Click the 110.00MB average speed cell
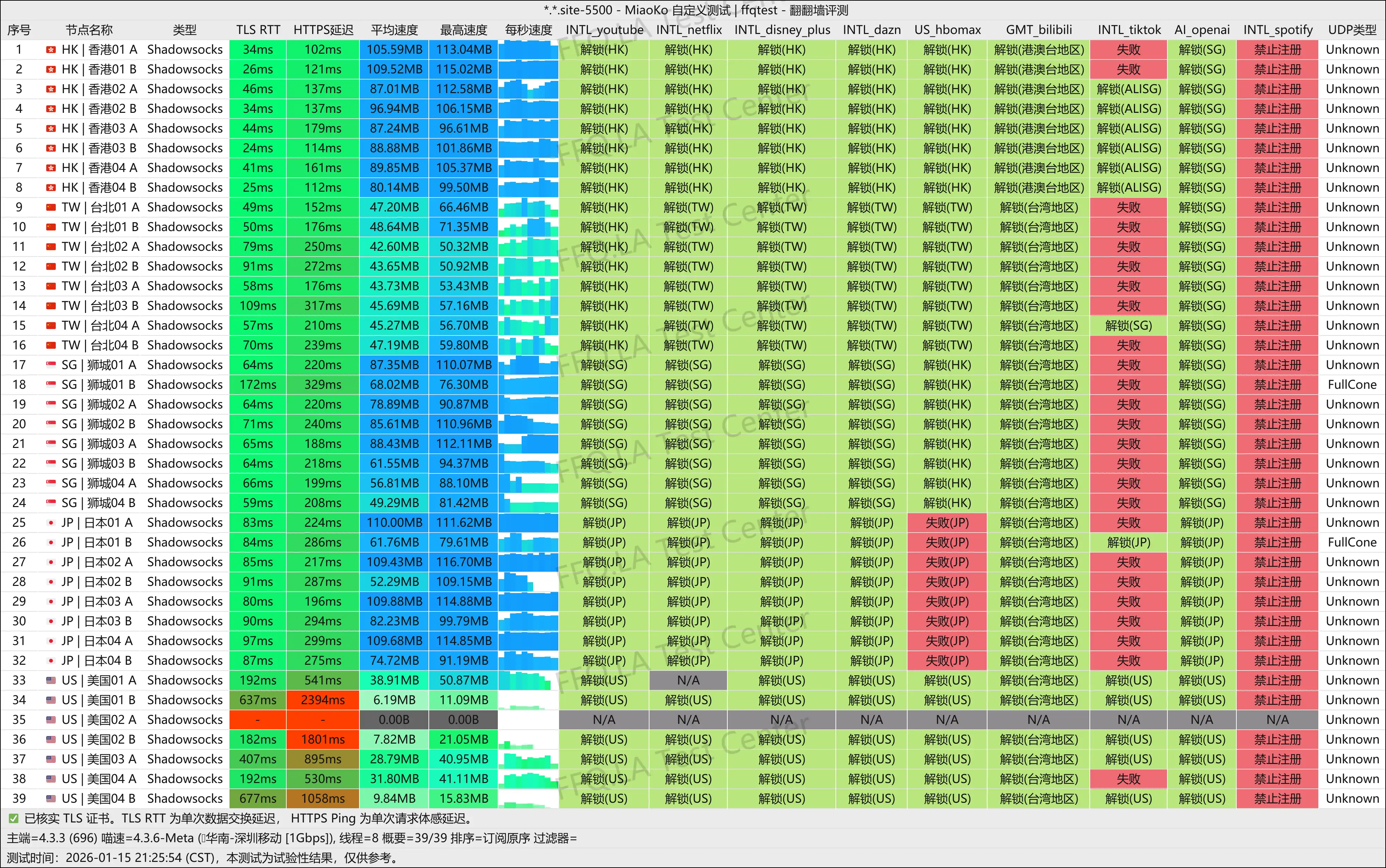 click(394, 523)
